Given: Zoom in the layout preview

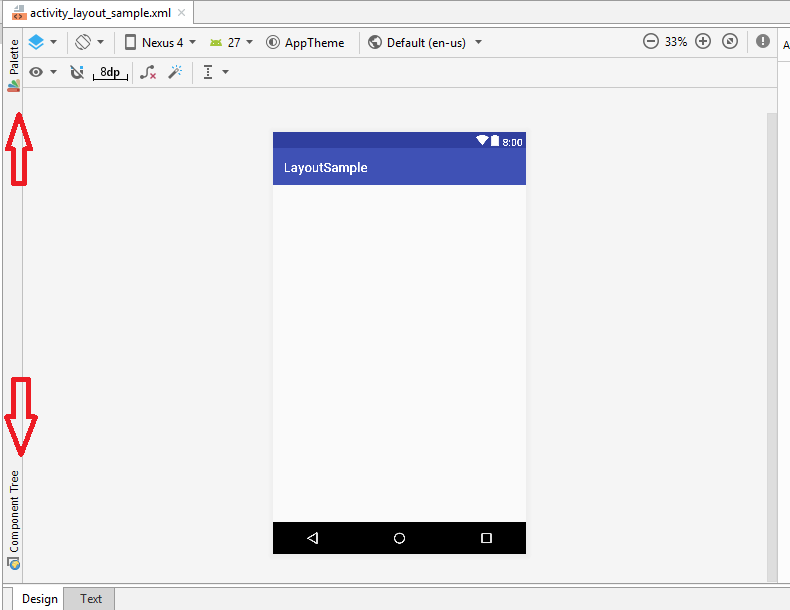Looking at the screenshot, I should click(x=703, y=42).
